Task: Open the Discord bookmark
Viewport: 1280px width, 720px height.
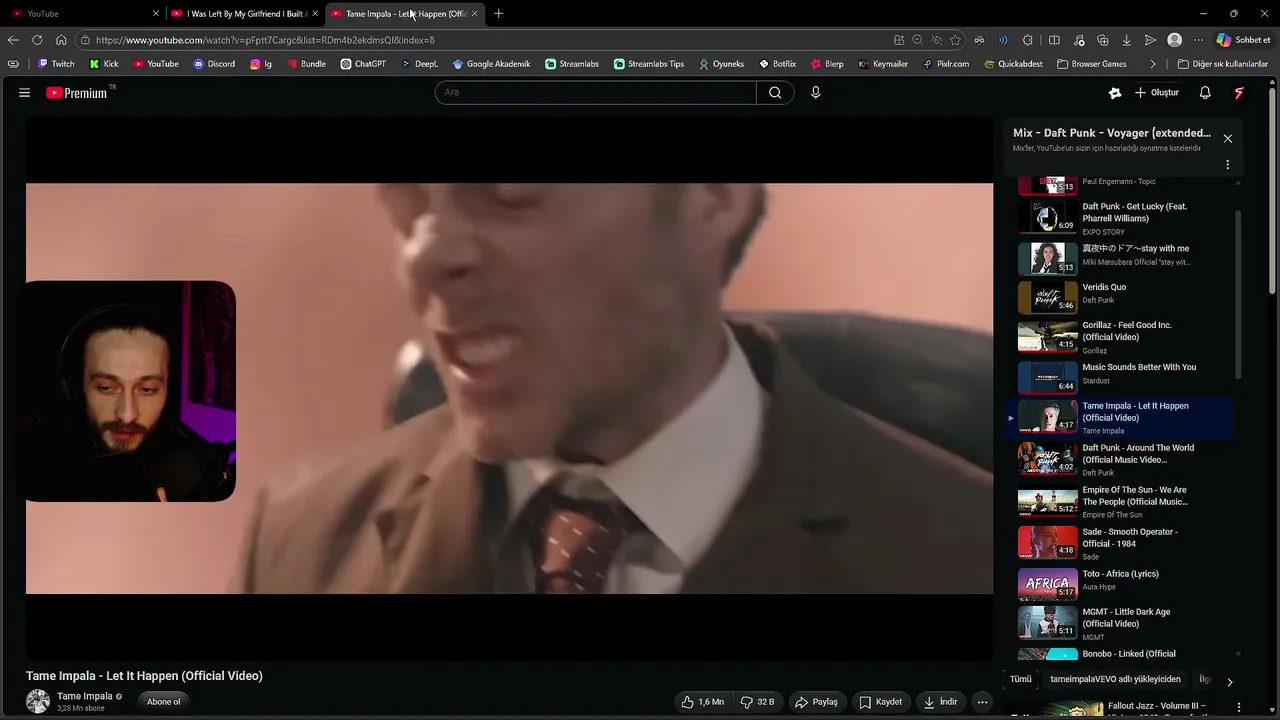Action: tap(214, 64)
